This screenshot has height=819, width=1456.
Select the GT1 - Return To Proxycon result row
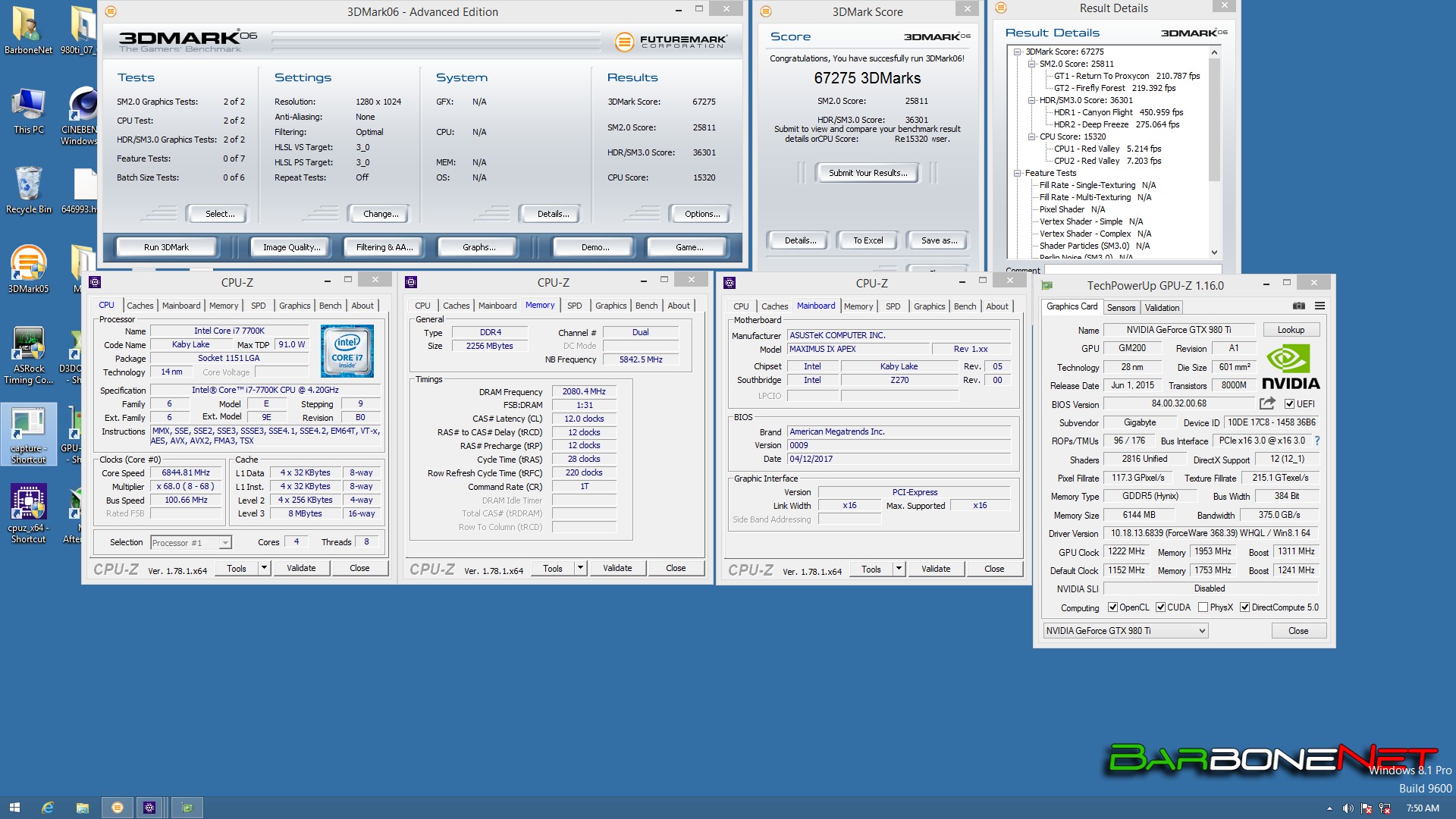point(1127,76)
